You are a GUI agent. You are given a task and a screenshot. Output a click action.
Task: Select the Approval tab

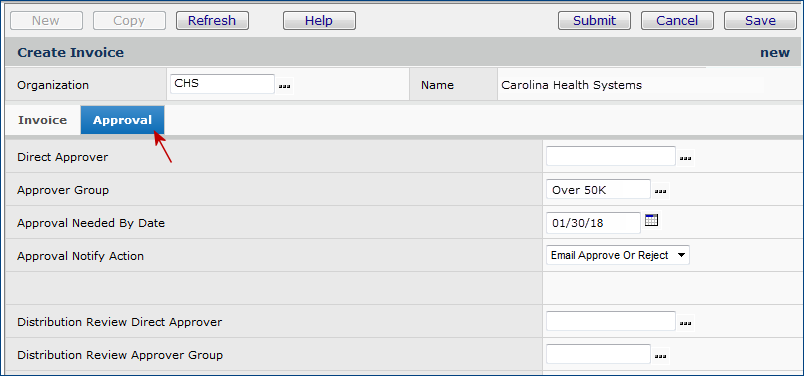point(123,120)
